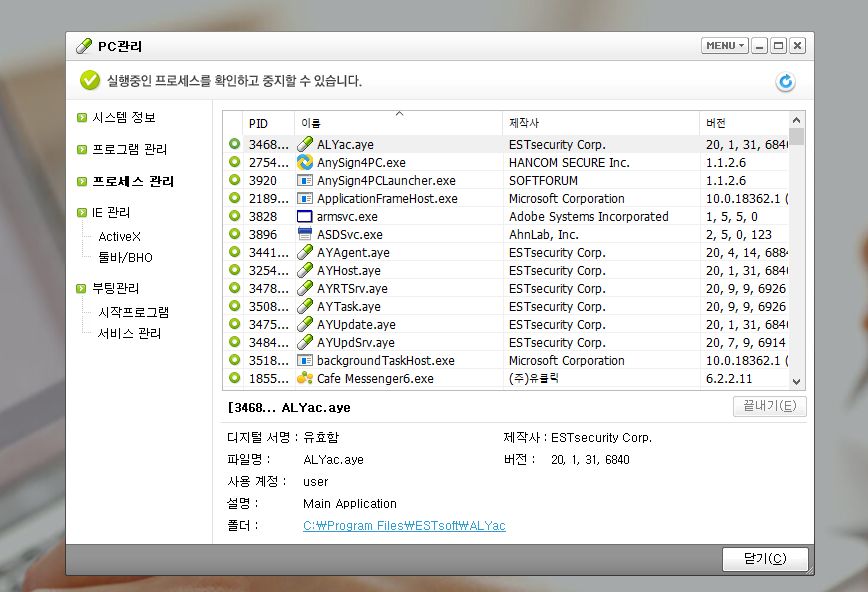The width and height of the screenshot is (868, 592).
Task: Select the AYAgent.aye process name
Action: (353, 253)
